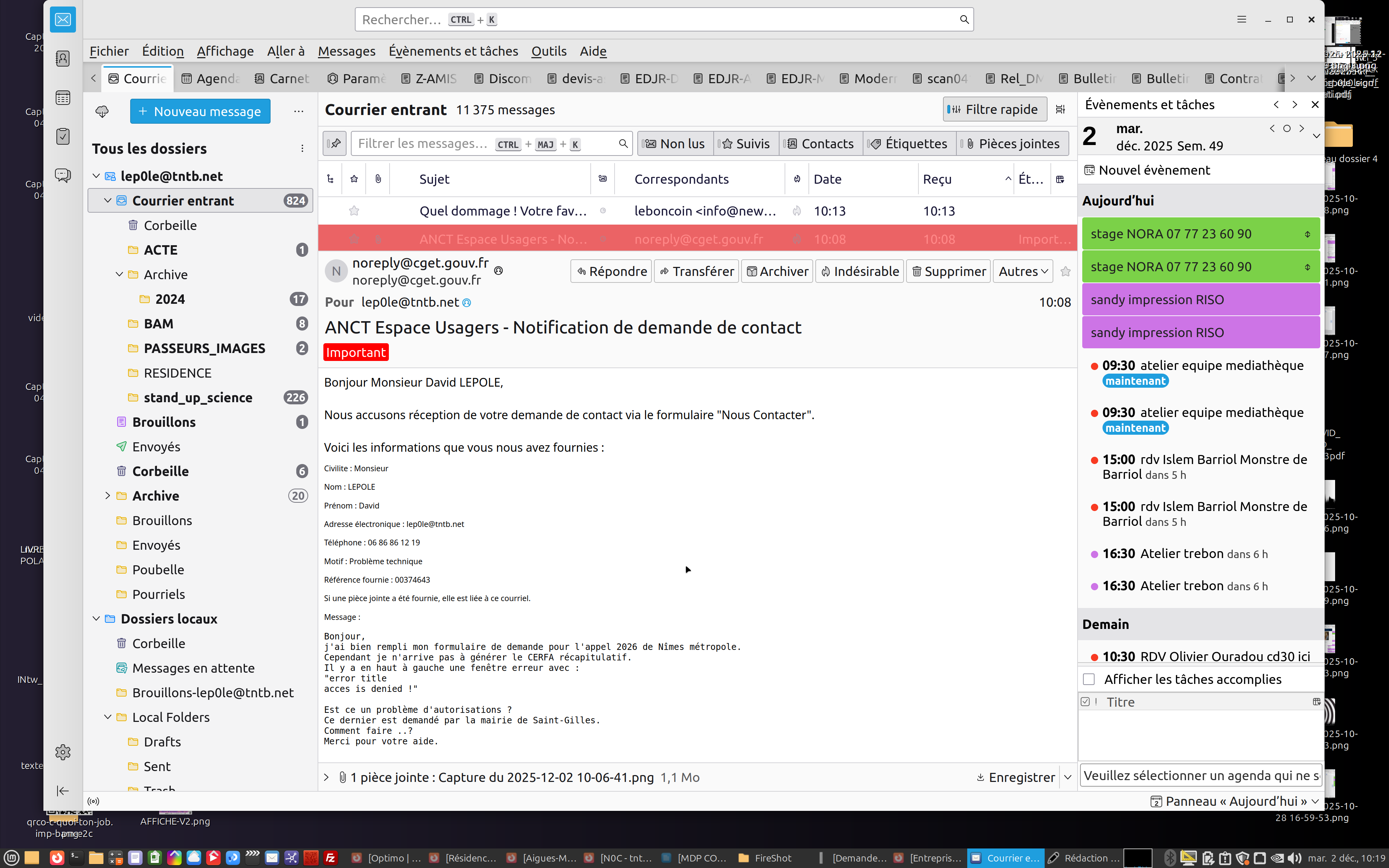
Task: Click the message list display options icon
Action: click(1060, 110)
